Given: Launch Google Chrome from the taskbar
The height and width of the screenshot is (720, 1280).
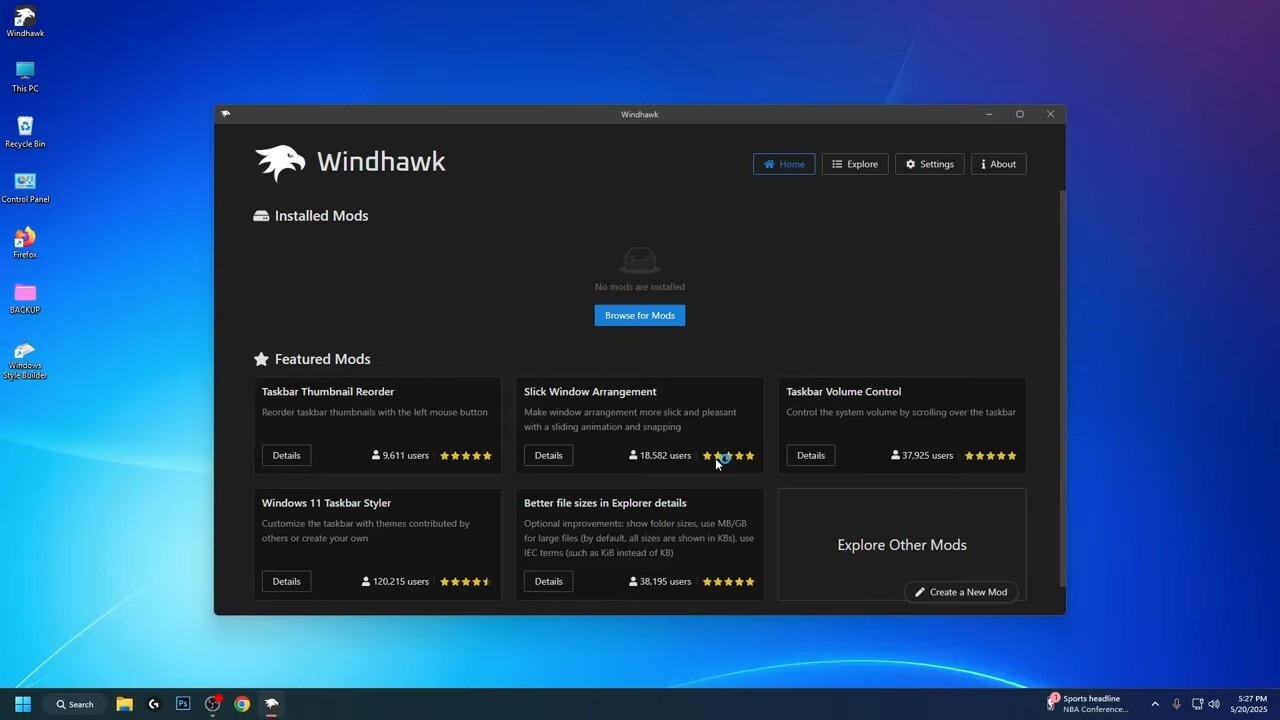Looking at the screenshot, I should [x=242, y=704].
